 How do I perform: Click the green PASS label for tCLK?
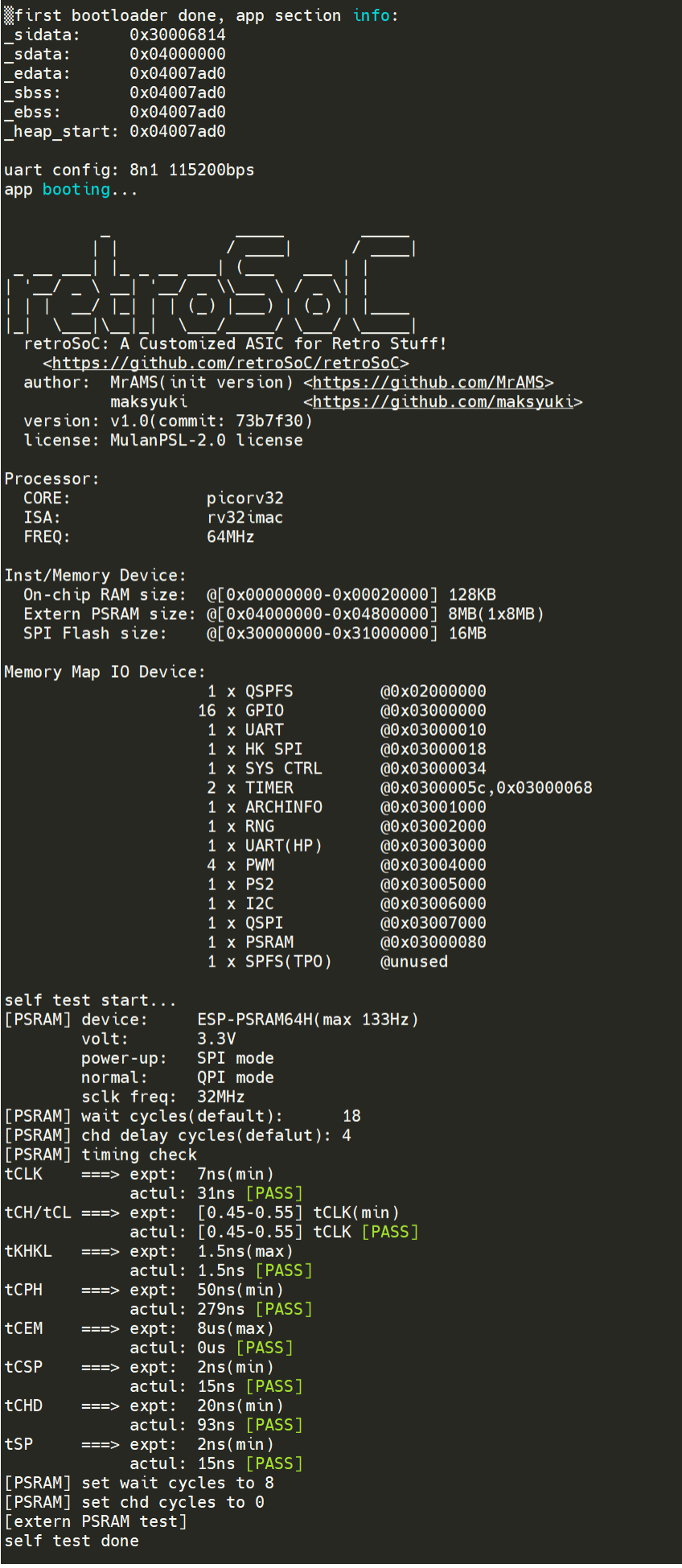point(274,1193)
